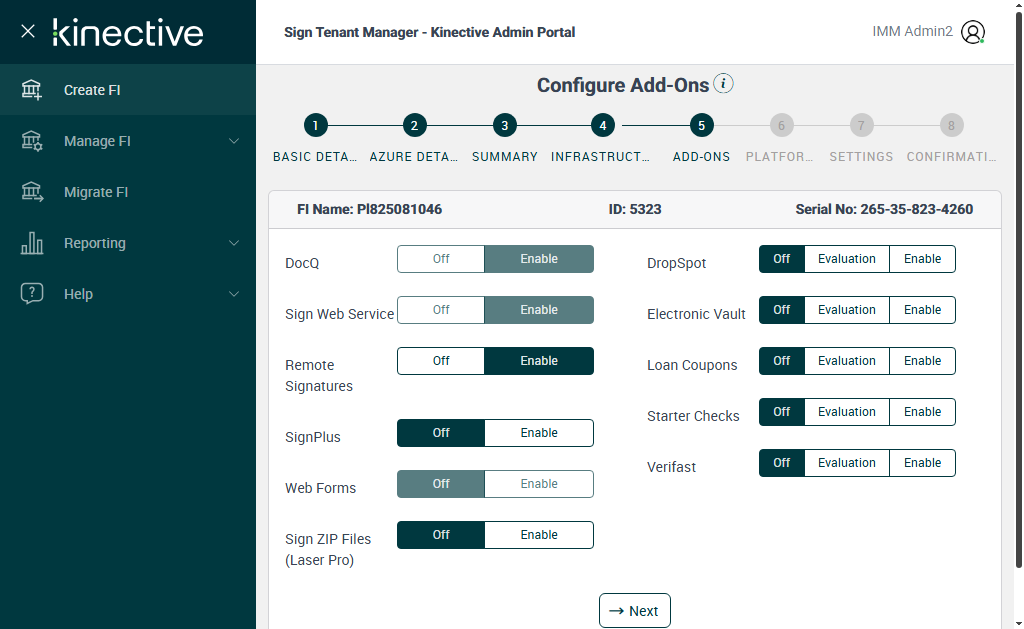Viewport: 1024px width, 629px height.
Task: Turn Remote Signatures Off
Action: click(441, 361)
